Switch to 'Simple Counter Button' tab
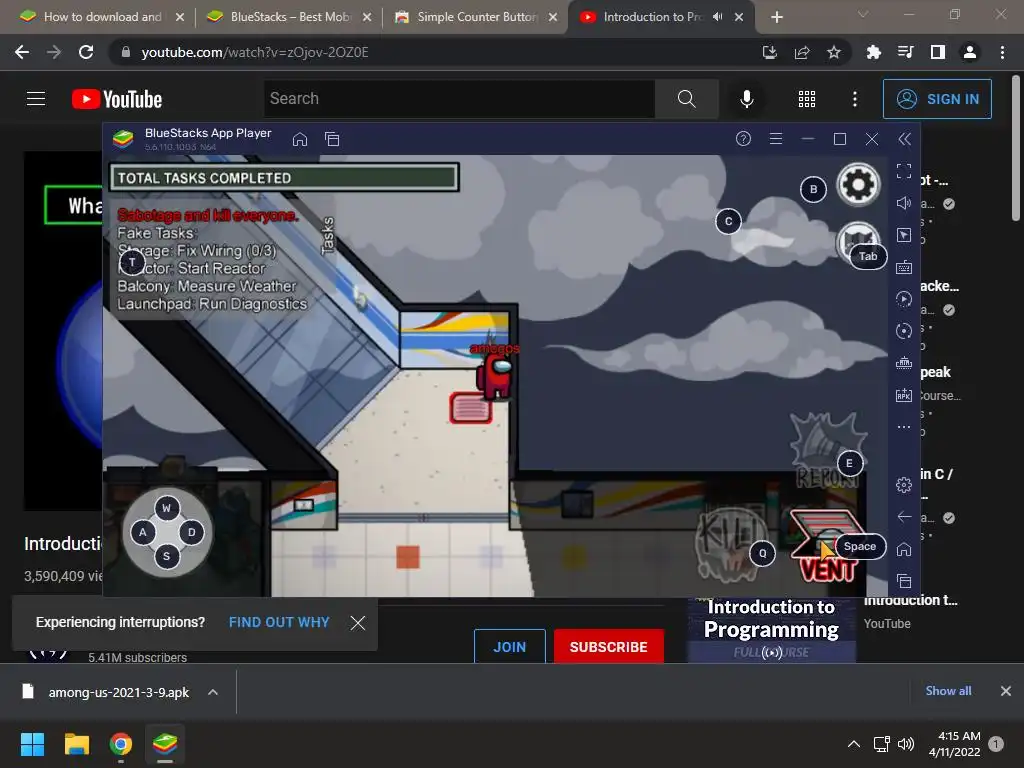 pyautogui.click(x=476, y=17)
